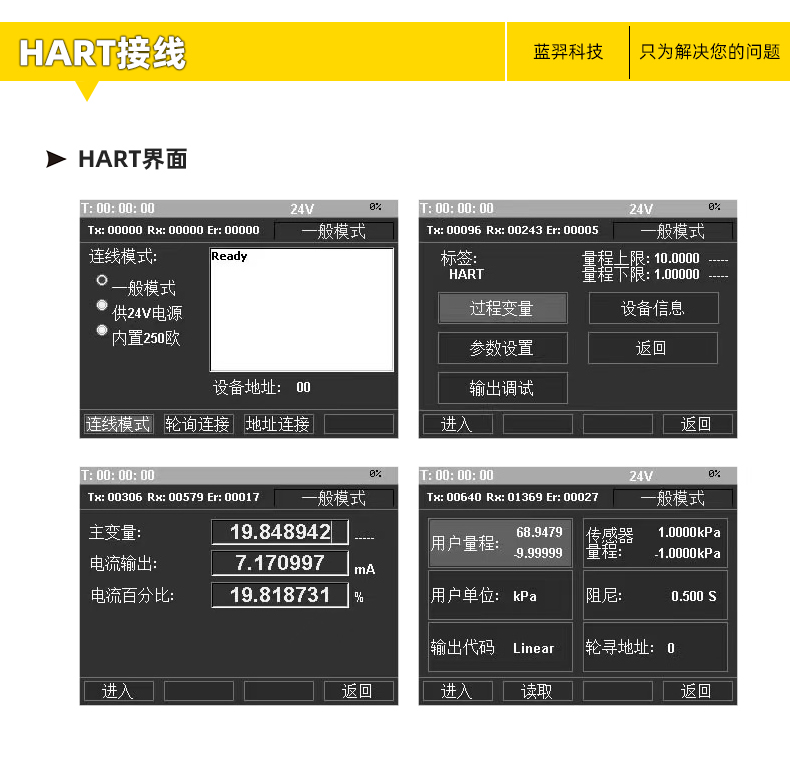Viewport: 790px width, 760px height.
Task: Select the 供24V电源 radio option
Action: (x=102, y=305)
